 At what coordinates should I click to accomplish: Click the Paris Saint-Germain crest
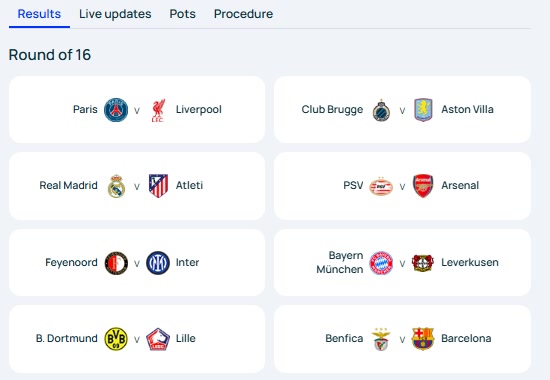[x=116, y=110]
